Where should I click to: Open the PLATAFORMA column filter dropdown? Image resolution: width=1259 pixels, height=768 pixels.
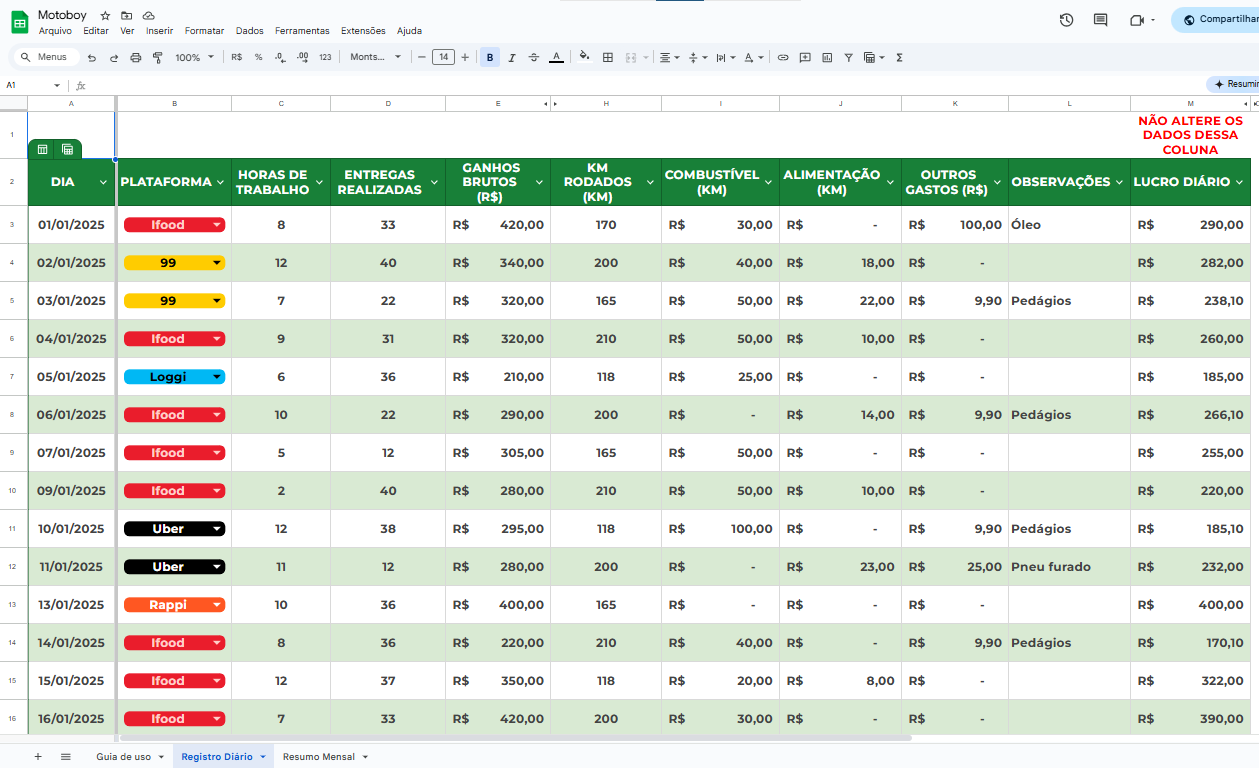pyautogui.click(x=221, y=182)
